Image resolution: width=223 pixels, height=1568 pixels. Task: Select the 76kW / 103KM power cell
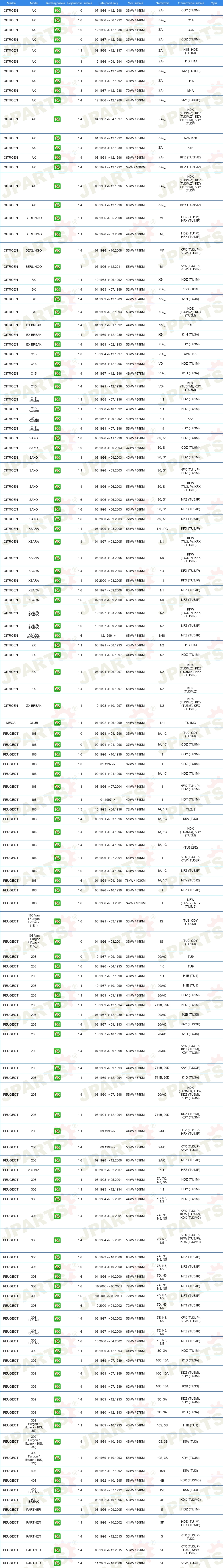[x=135, y=881]
